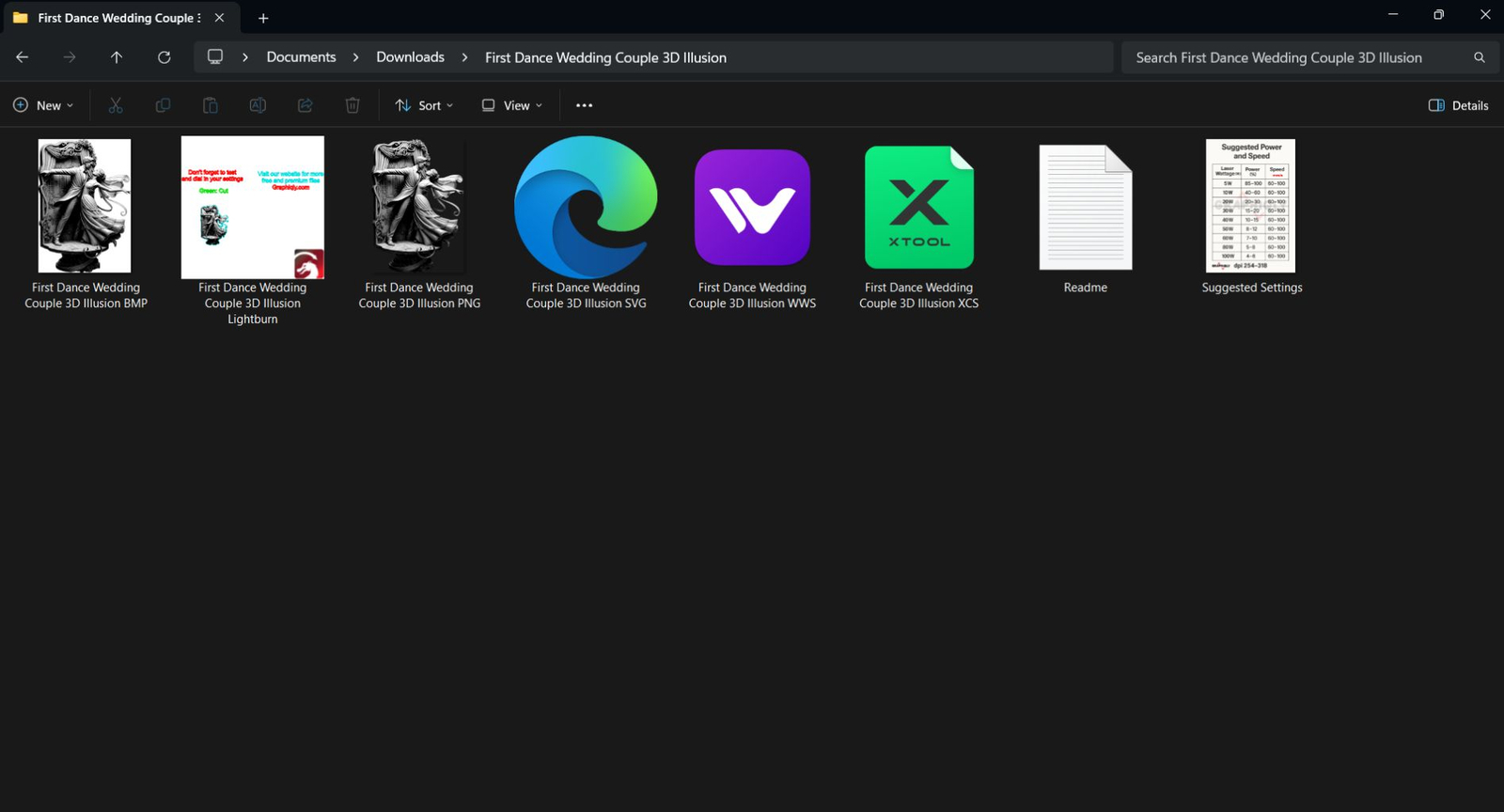Viewport: 1504px width, 812px height.
Task: Click the First Dance Wedding Couple 3D Illusion breadcrumb
Action: pyautogui.click(x=605, y=57)
